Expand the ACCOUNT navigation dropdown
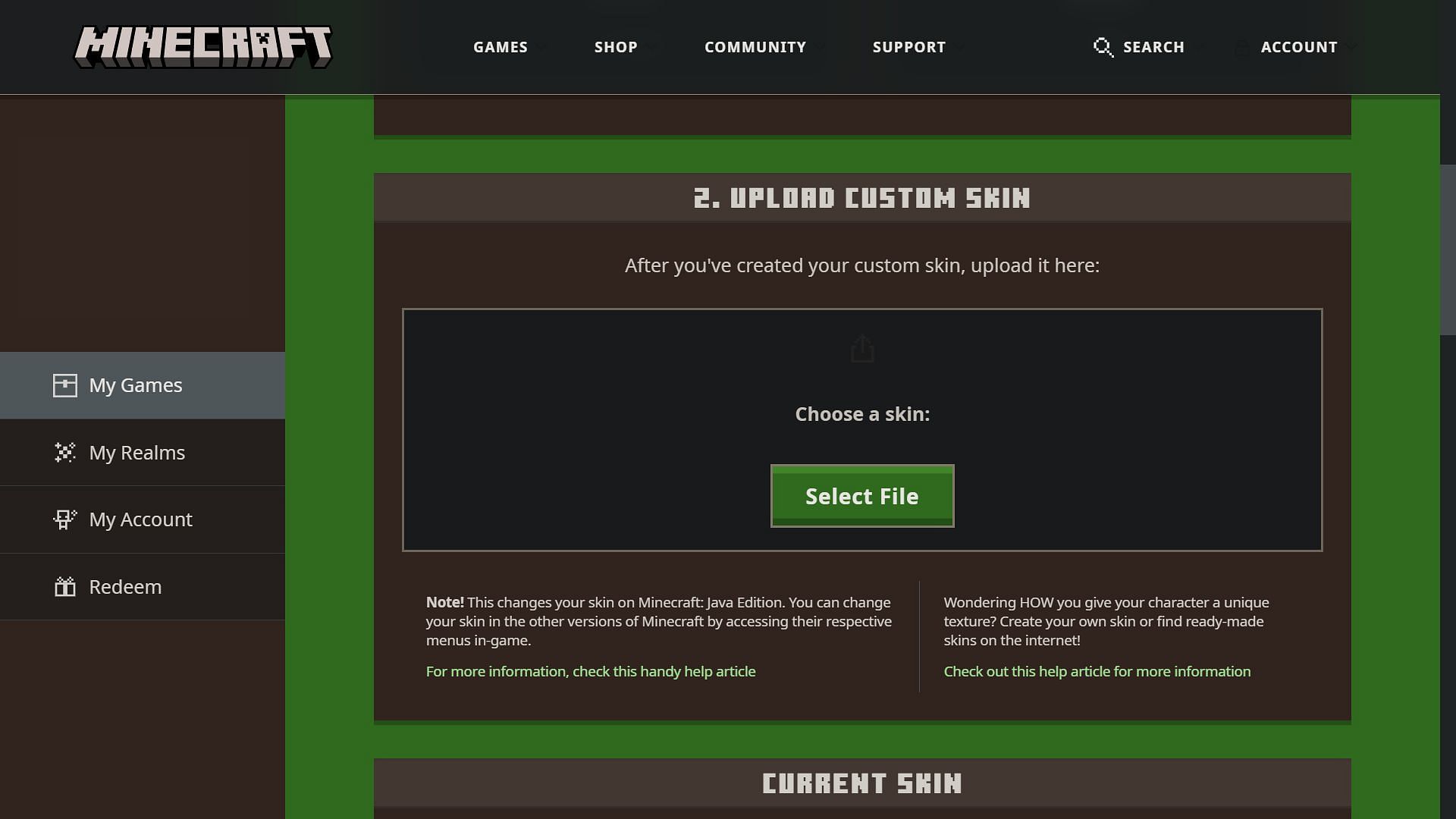This screenshot has height=819, width=1456. (1299, 47)
